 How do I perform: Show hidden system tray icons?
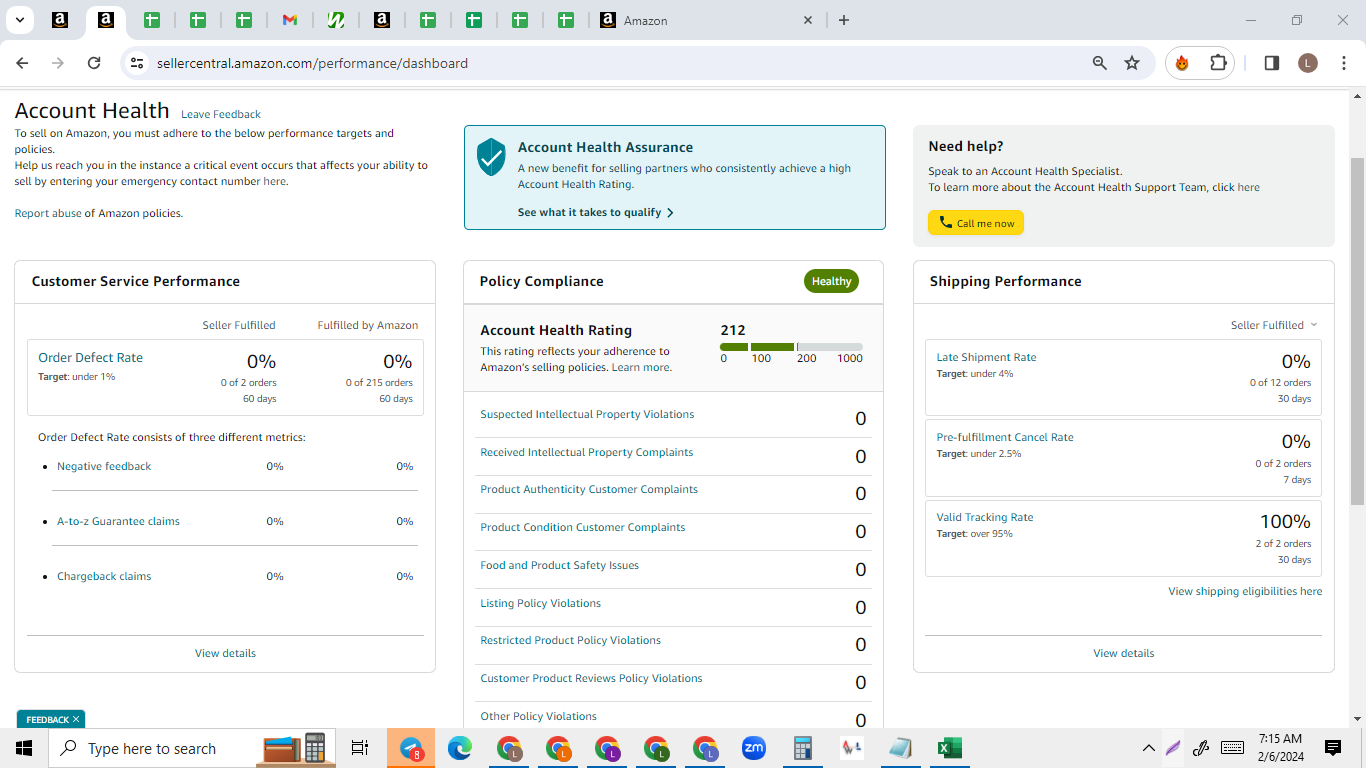click(1148, 748)
